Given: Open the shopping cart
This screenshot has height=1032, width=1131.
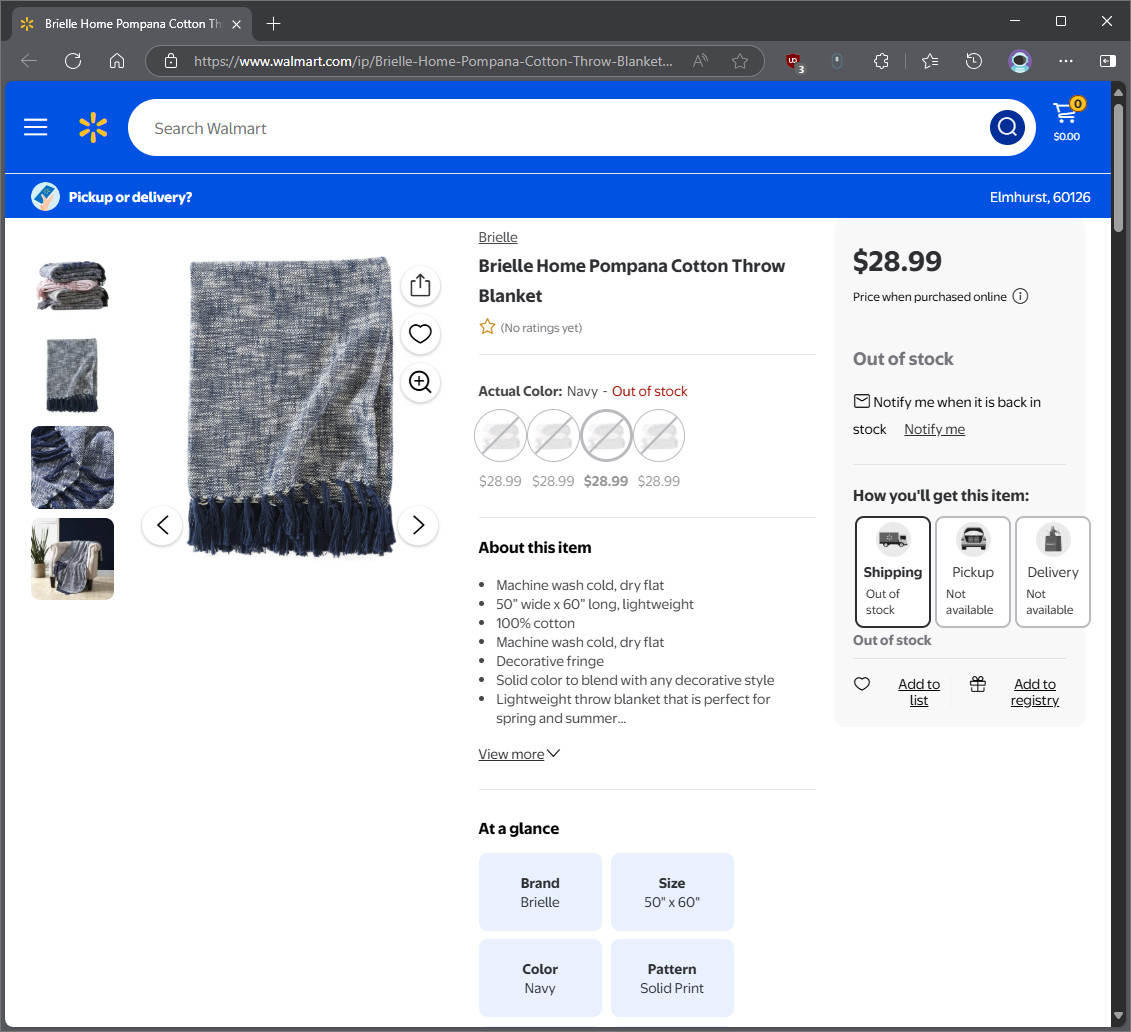Looking at the screenshot, I should pyautogui.click(x=1067, y=120).
